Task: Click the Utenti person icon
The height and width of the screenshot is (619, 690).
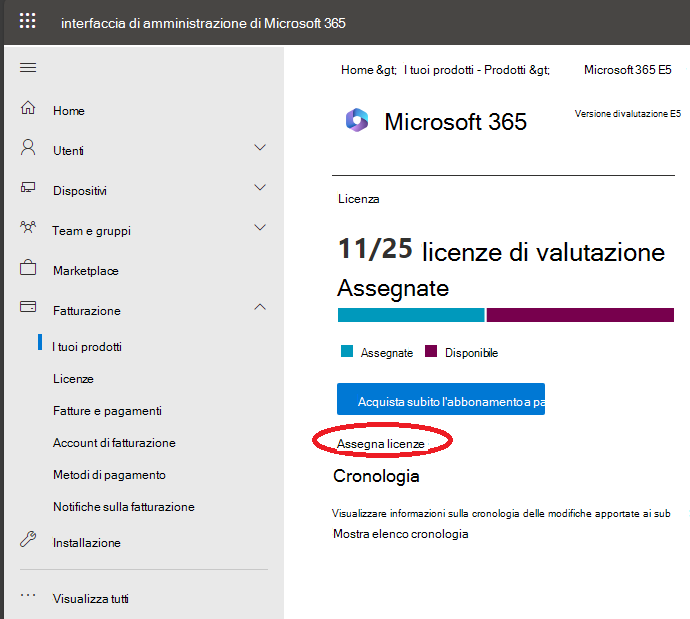Action: 28,147
